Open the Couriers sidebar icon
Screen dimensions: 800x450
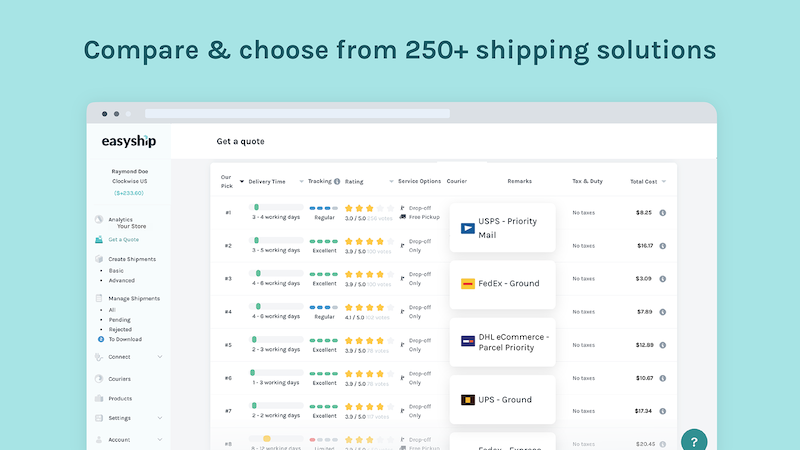click(99, 379)
